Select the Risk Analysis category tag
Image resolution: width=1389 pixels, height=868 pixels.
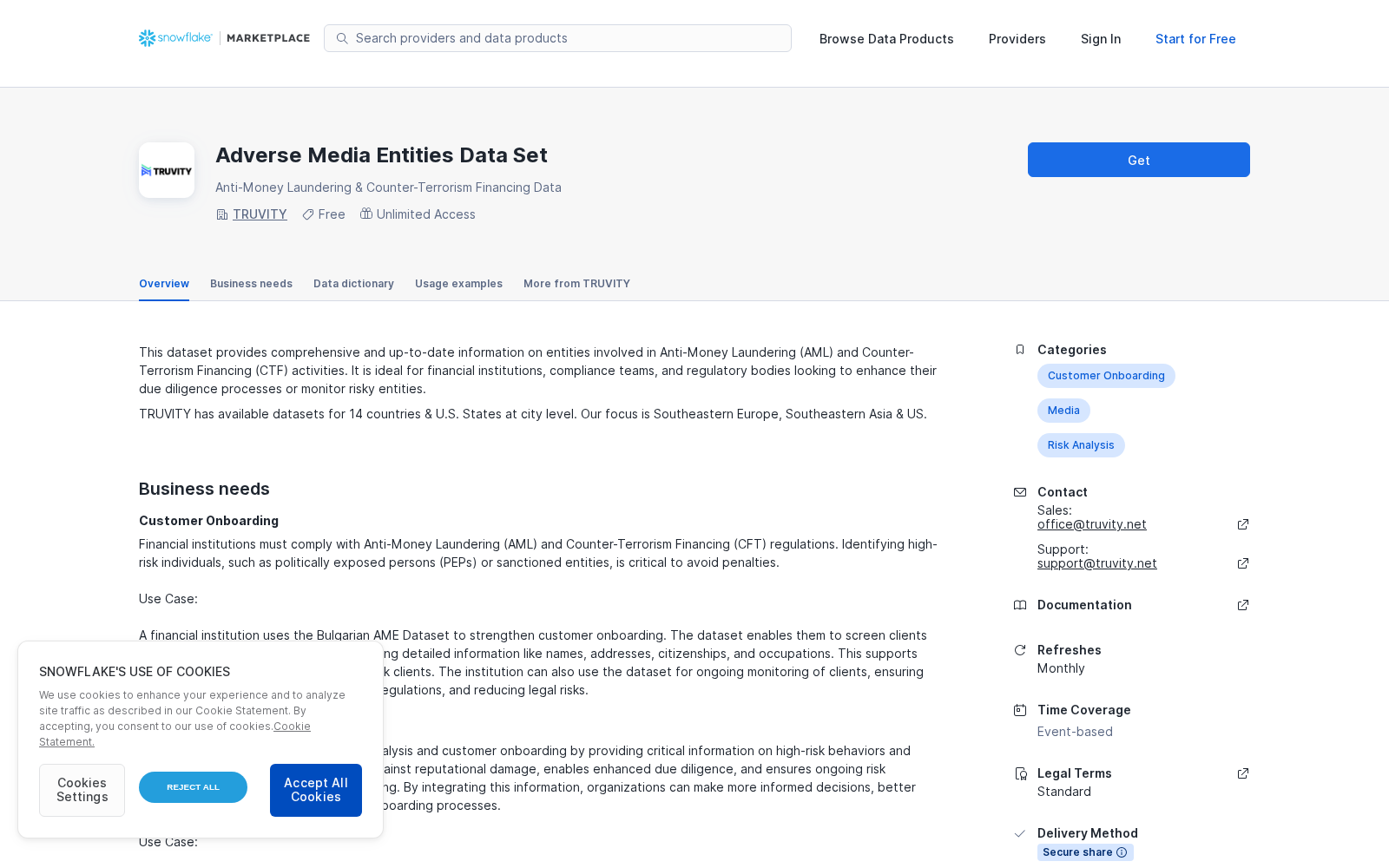point(1081,445)
